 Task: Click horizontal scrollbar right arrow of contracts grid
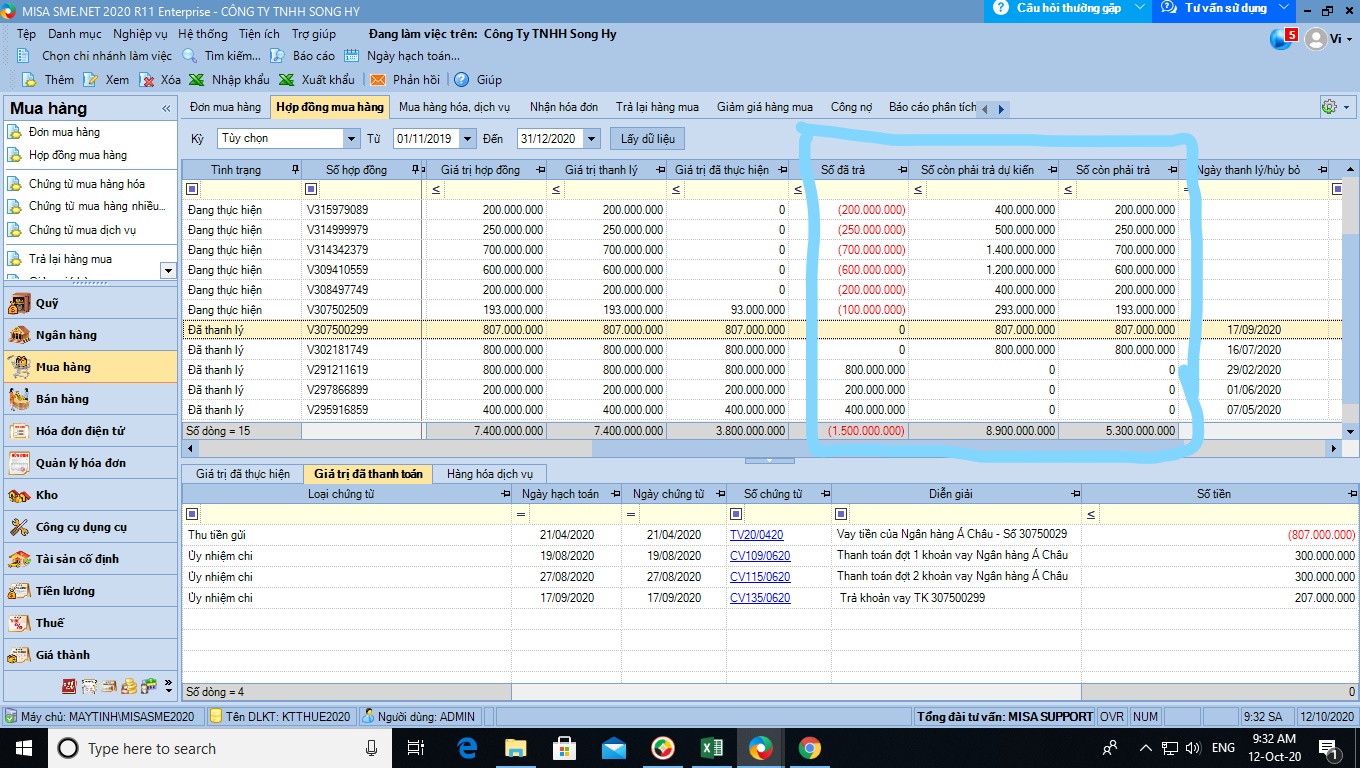1334,449
